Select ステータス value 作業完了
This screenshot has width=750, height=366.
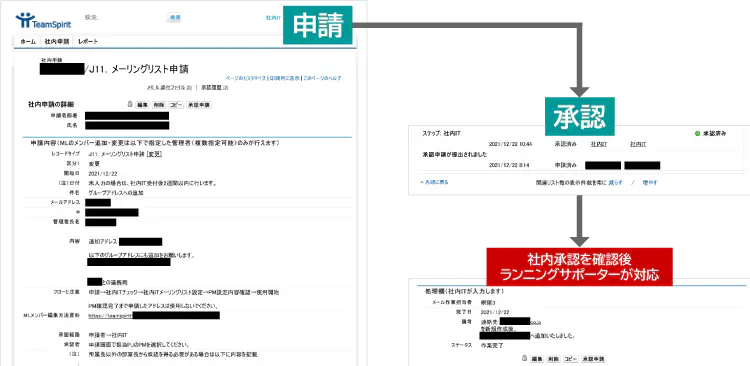click(x=492, y=345)
